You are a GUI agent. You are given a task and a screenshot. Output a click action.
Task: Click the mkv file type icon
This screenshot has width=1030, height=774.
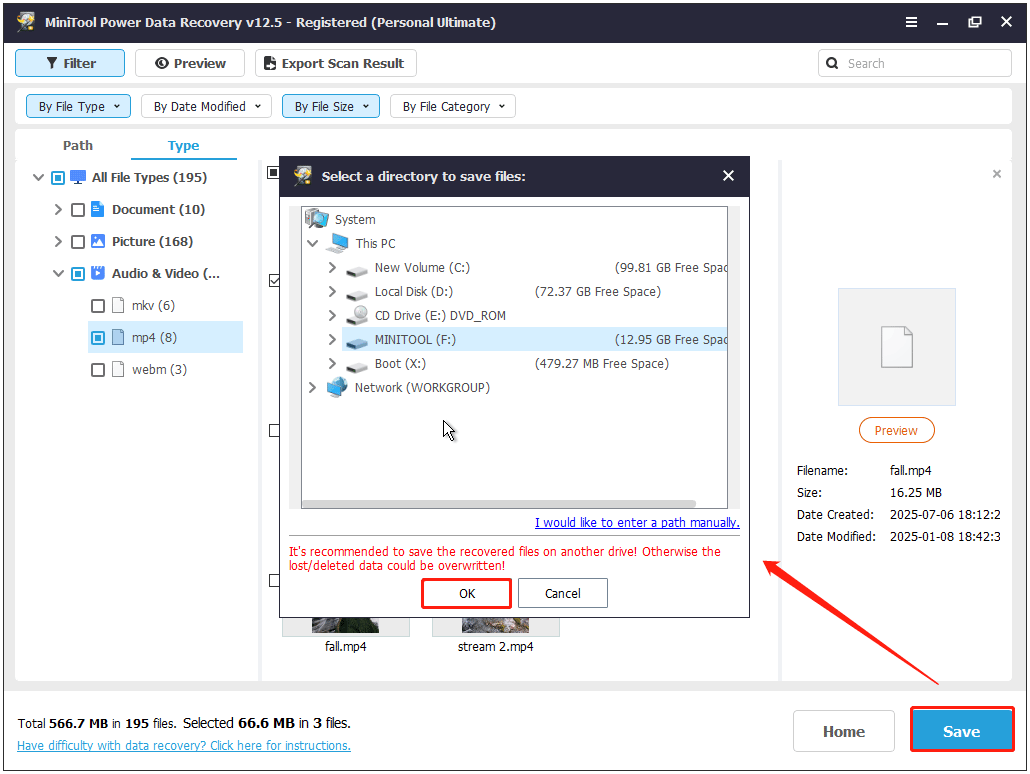(118, 306)
